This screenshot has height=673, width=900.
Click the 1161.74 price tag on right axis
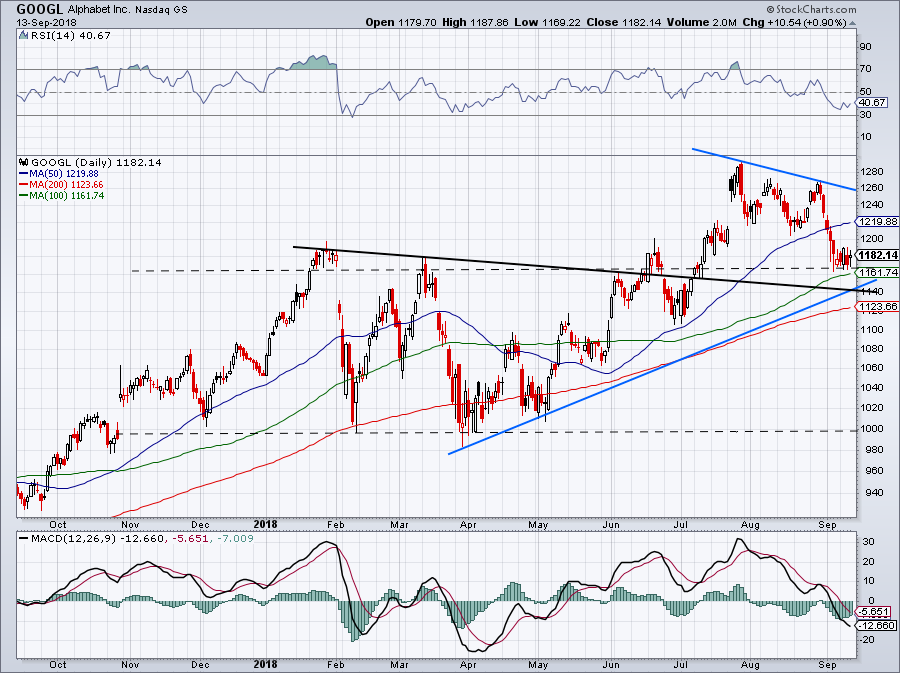click(879, 273)
